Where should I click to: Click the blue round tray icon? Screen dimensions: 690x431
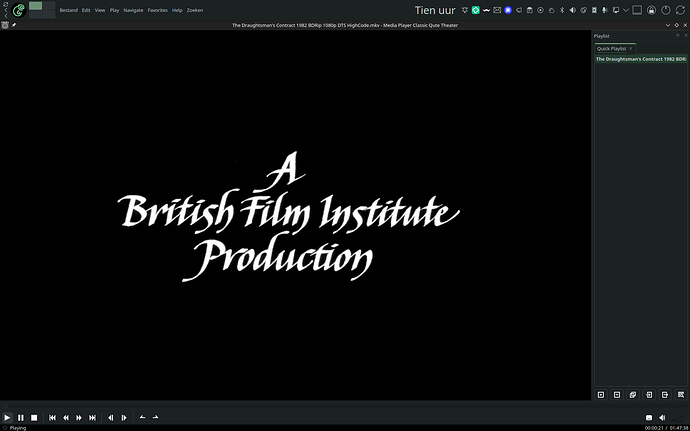coord(508,10)
